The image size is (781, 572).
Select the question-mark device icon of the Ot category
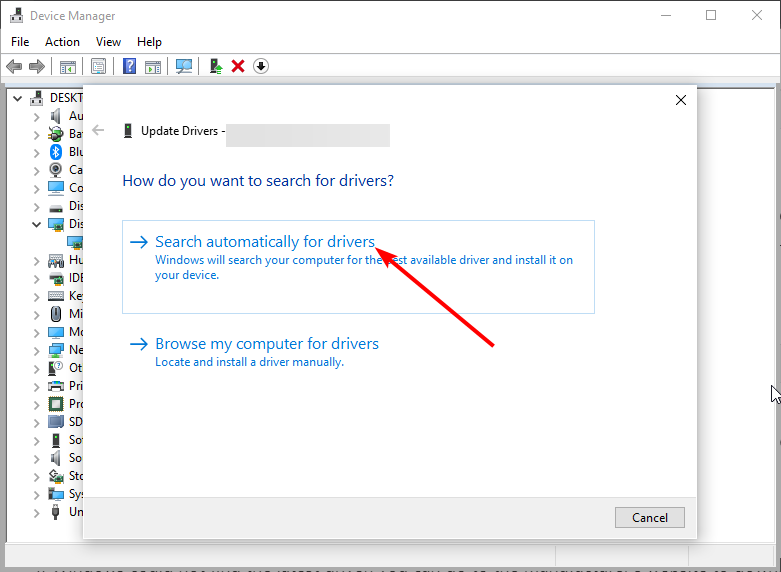(x=56, y=368)
